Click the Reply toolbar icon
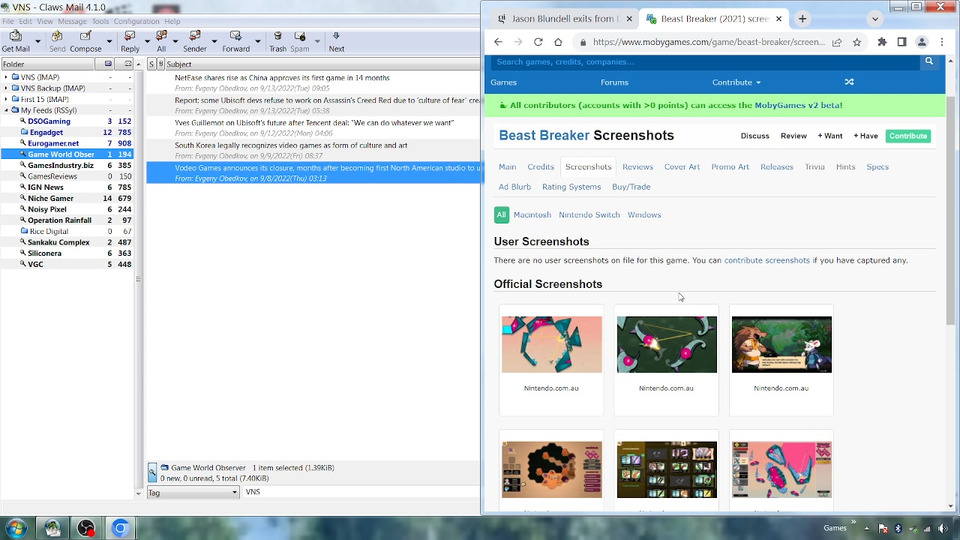The image size is (960, 540). [x=130, y=41]
